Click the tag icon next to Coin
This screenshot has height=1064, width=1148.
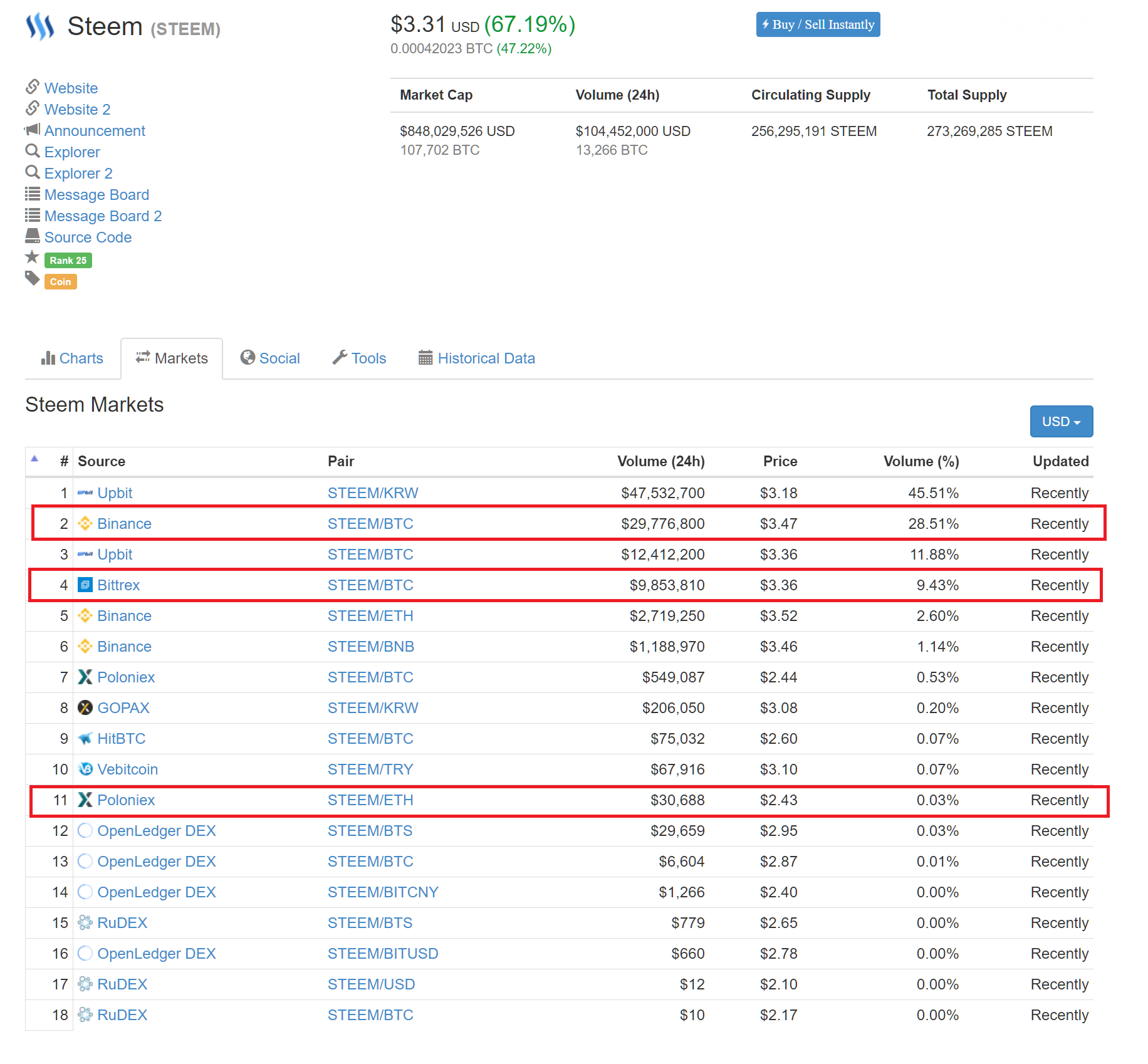click(x=33, y=278)
